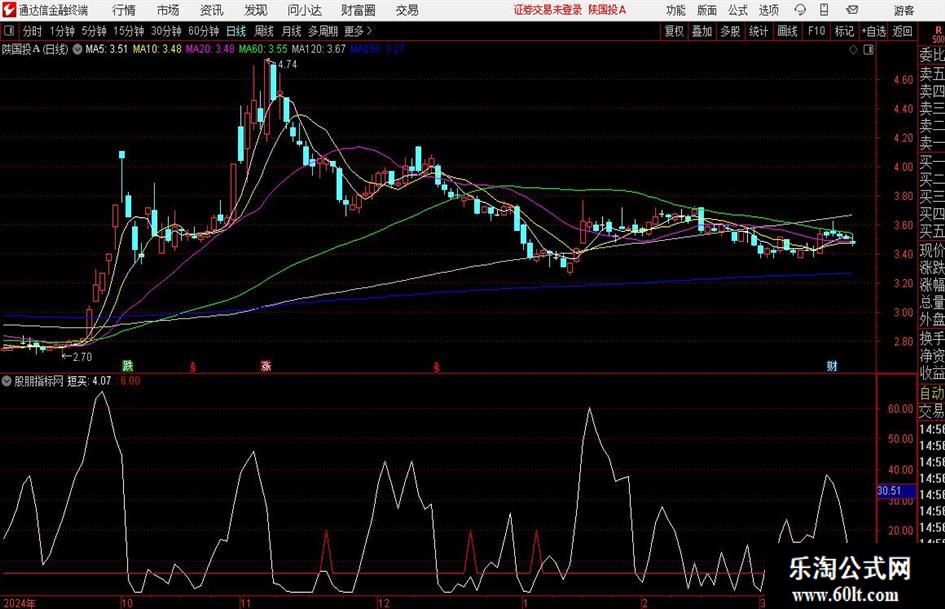Screen dimensions: 945x609
Task: Open customer service headset icon
Action: (x=800, y=10)
